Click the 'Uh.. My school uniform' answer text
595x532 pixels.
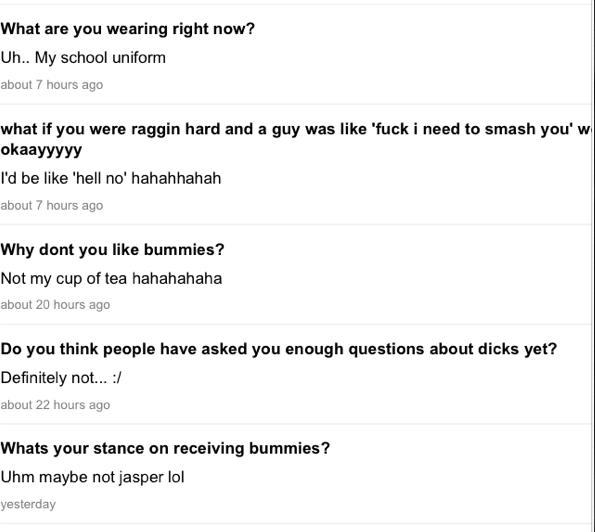[83, 58]
